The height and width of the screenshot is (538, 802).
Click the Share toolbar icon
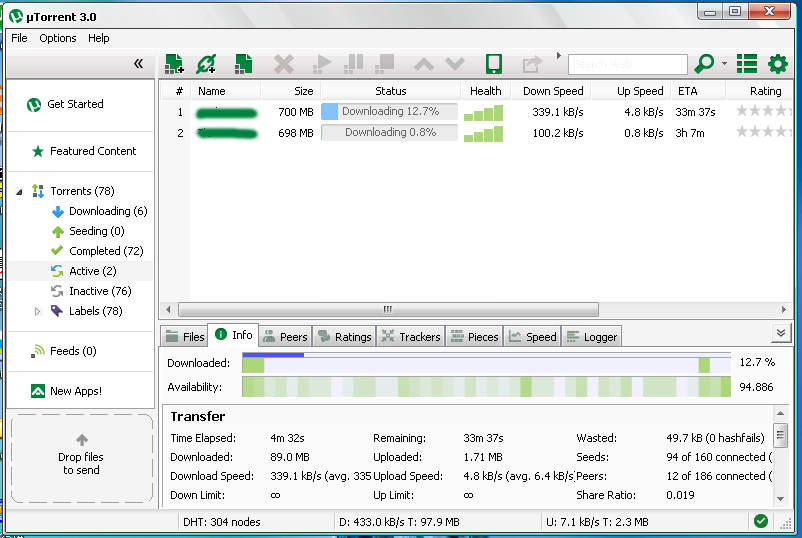(532, 64)
